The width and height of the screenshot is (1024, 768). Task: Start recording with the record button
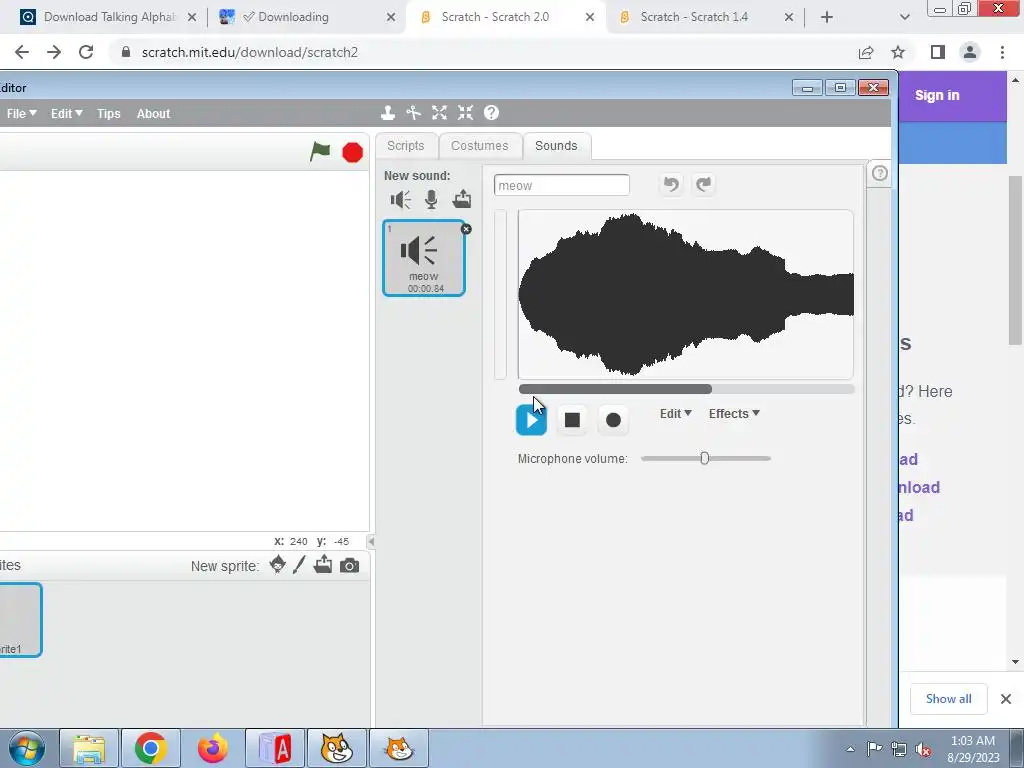pos(613,420)
